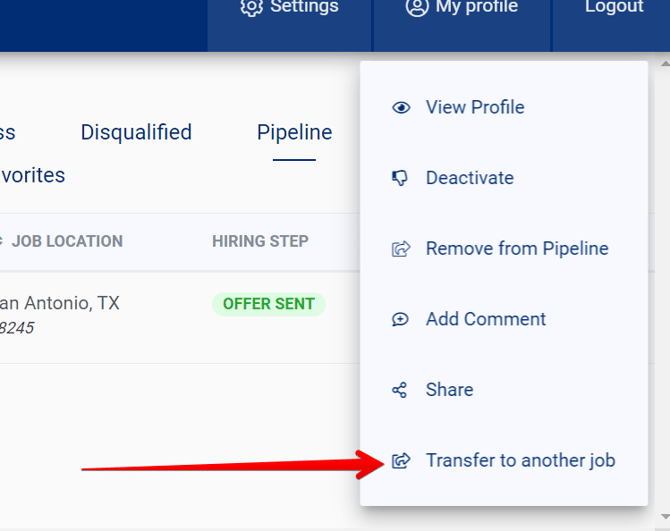Click the Remove from Pipeline arrow icon
The width and height of the screenshot is (670, 531).
click(401, 249)
